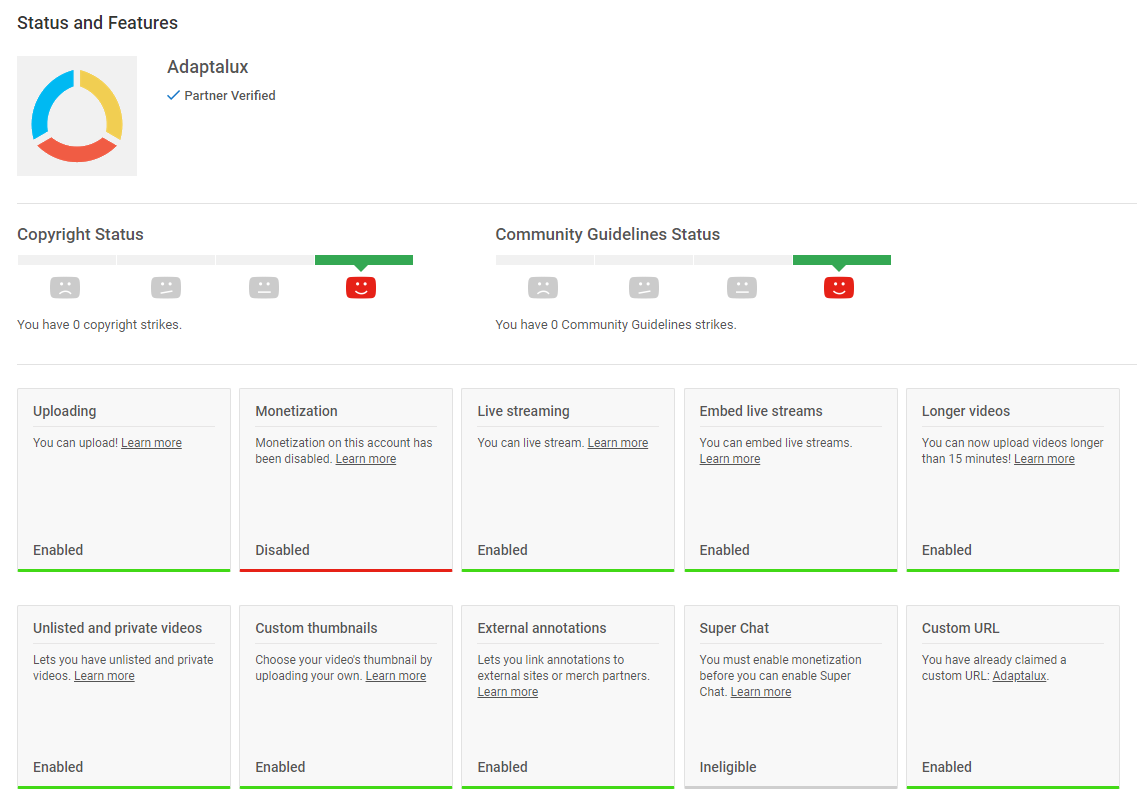Image resolution: width=1147 pixels, height=802 pixels.
Task: Click the Adaptalux channel logo thumbnail
Action: coord(77,116)
